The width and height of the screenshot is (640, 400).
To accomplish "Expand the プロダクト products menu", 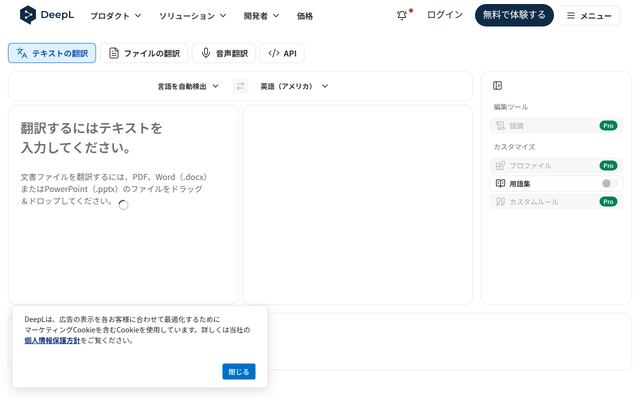I will click(x=116, y=16).
